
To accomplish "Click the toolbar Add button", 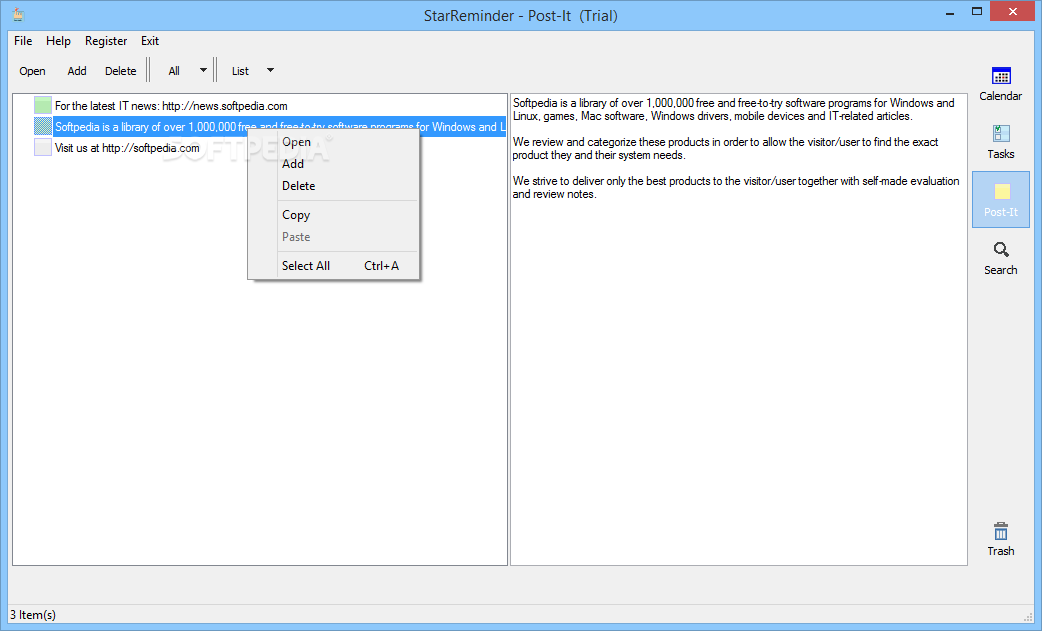I will [76, 70].
